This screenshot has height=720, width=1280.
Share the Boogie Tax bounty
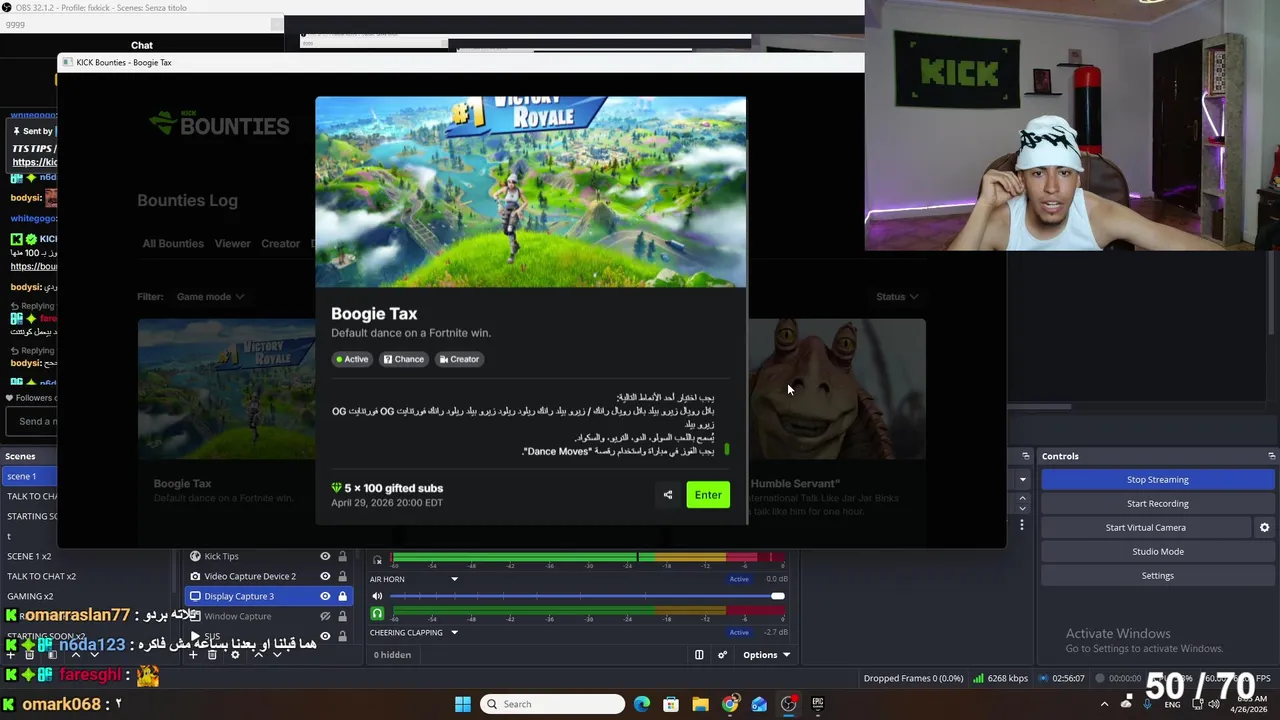(668, 495)
